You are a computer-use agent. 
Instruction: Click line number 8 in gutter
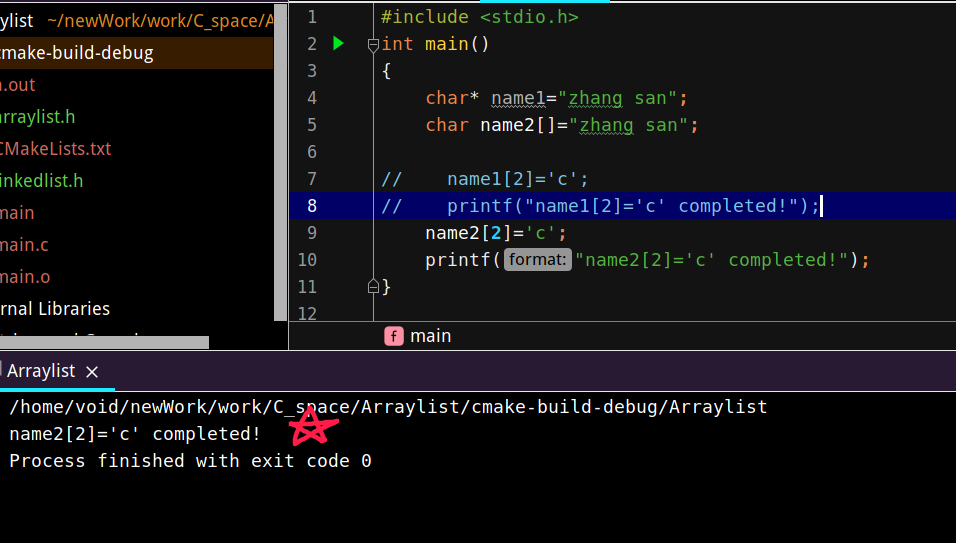(x=312, y=206)
